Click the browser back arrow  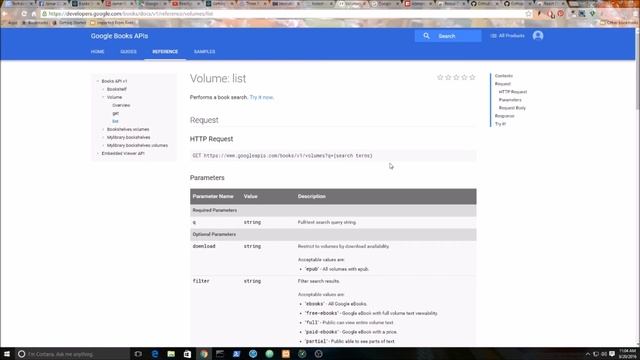(x=5, y=14)
